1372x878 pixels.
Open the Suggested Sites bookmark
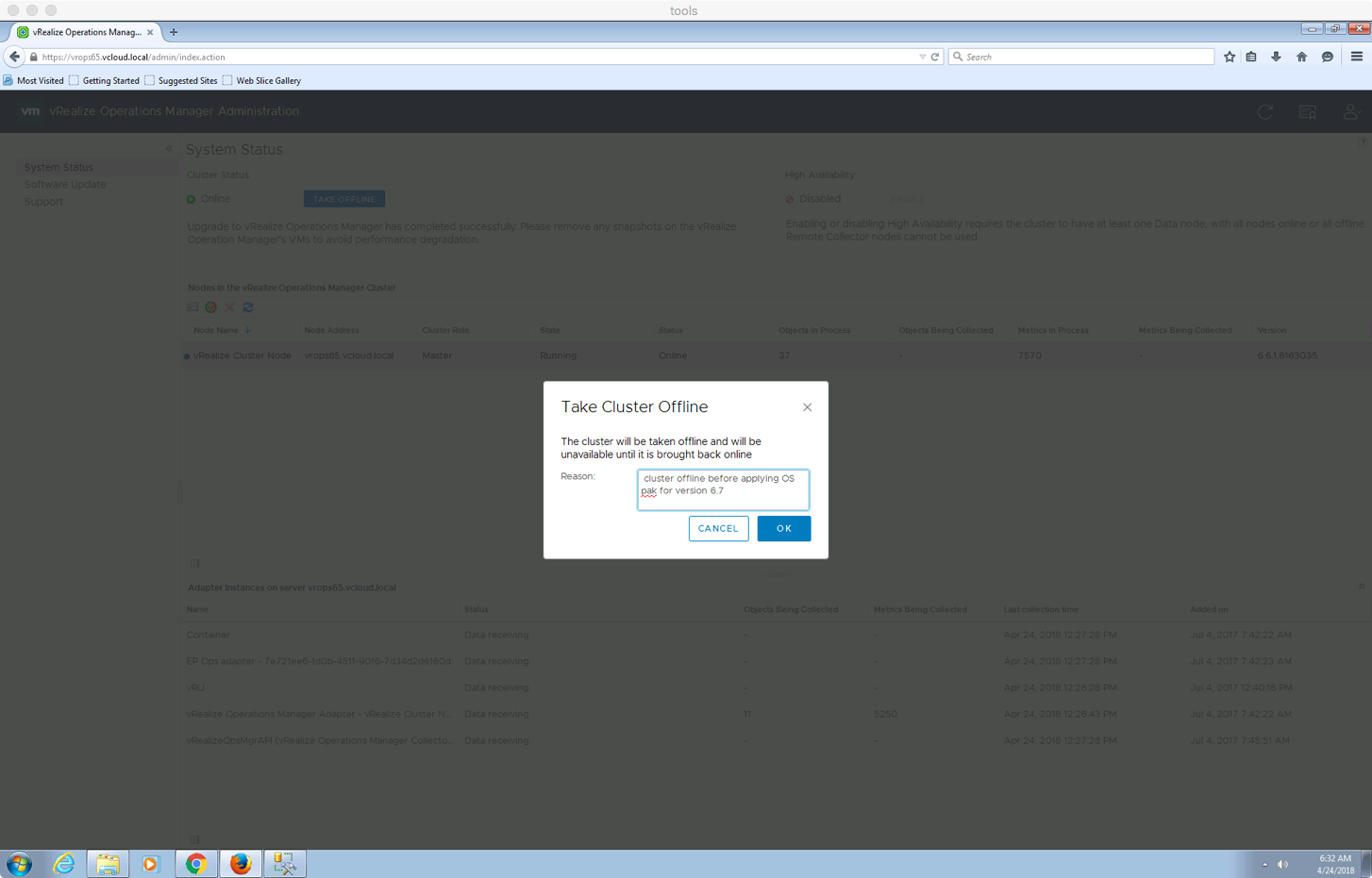[x=180, y=80]
